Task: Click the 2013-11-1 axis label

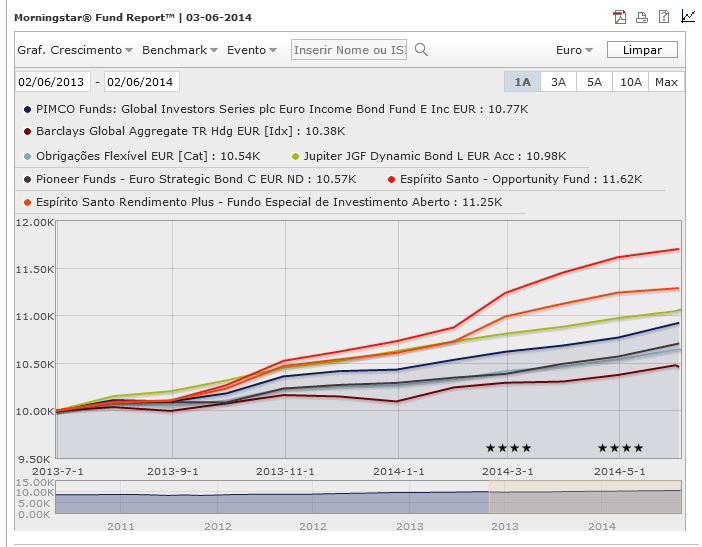Action: pyautogui.click(x=285, y=471)
